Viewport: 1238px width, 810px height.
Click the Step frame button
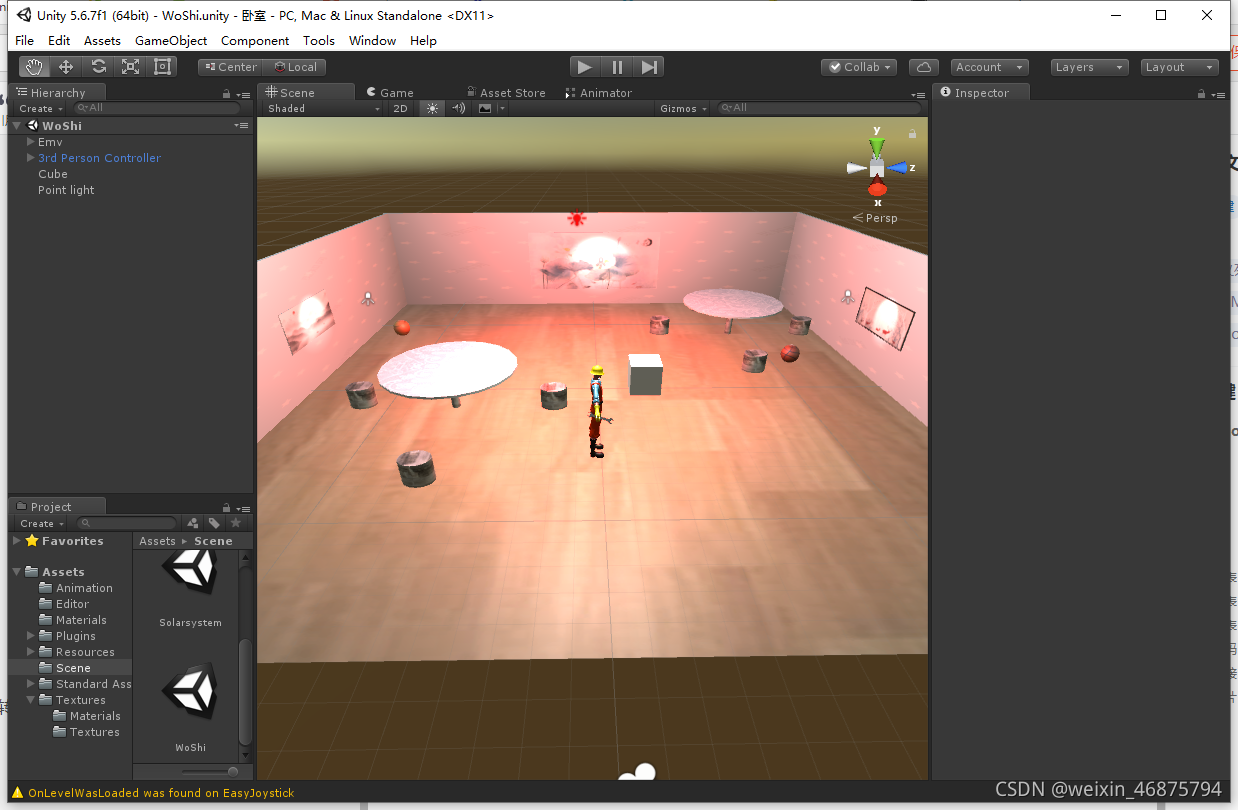coord(649,67)
